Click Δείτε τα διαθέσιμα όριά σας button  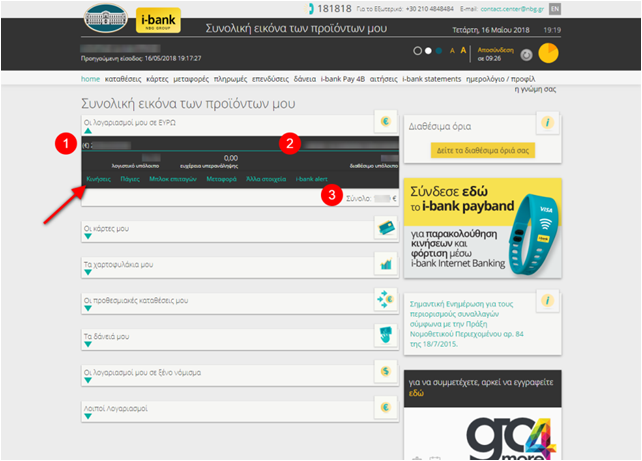click(483, 150)
